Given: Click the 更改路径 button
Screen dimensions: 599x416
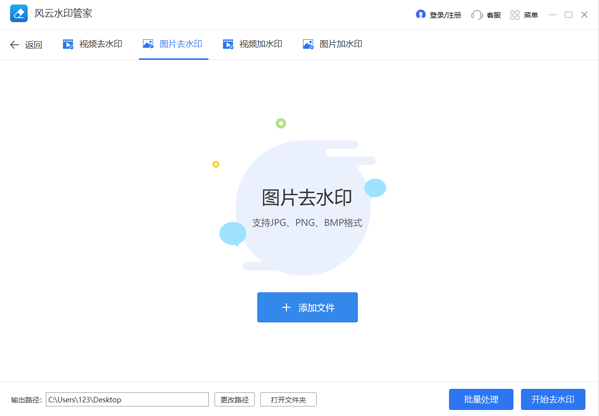Looking at the screenshot, I should click(235, 400).
